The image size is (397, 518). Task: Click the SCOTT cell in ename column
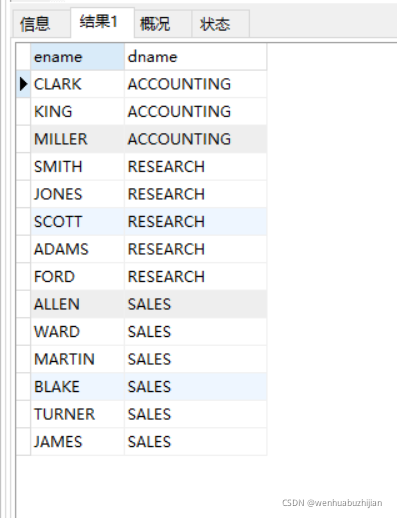coord(77,222)
